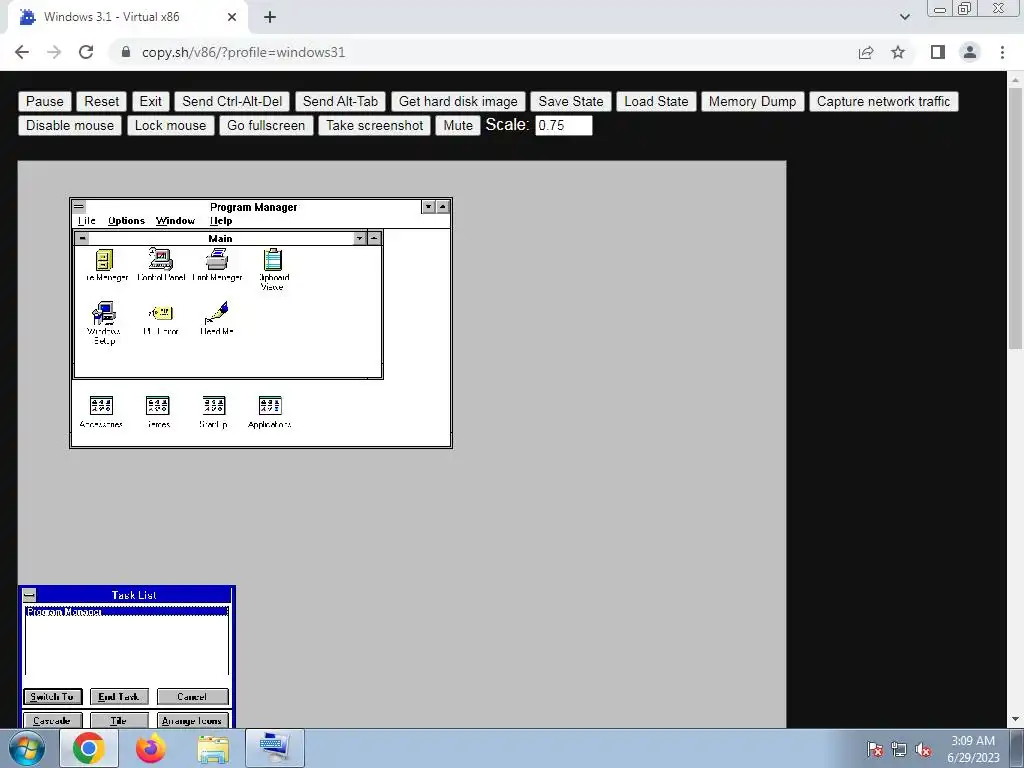Click the browser address bar URL
Screen dimensions: 1024x768
tap(243, 52)
